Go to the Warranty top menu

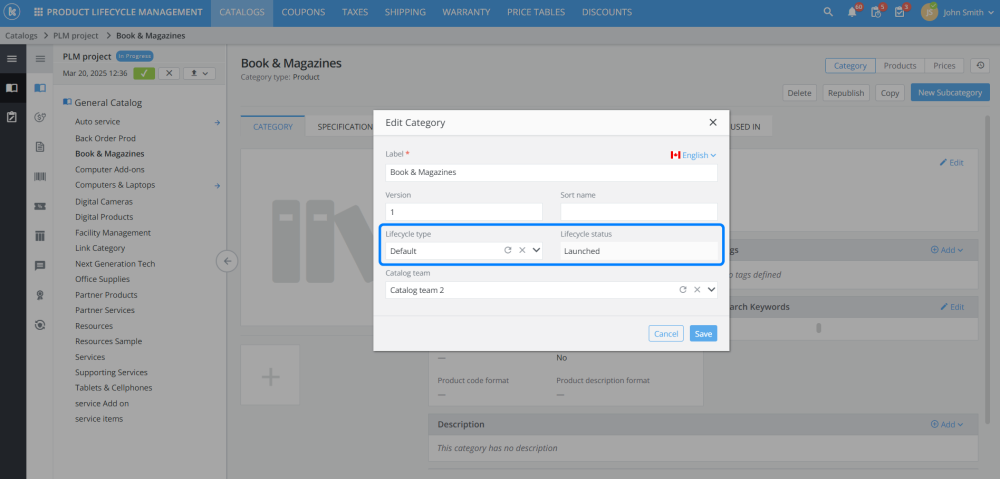[466, 12]
